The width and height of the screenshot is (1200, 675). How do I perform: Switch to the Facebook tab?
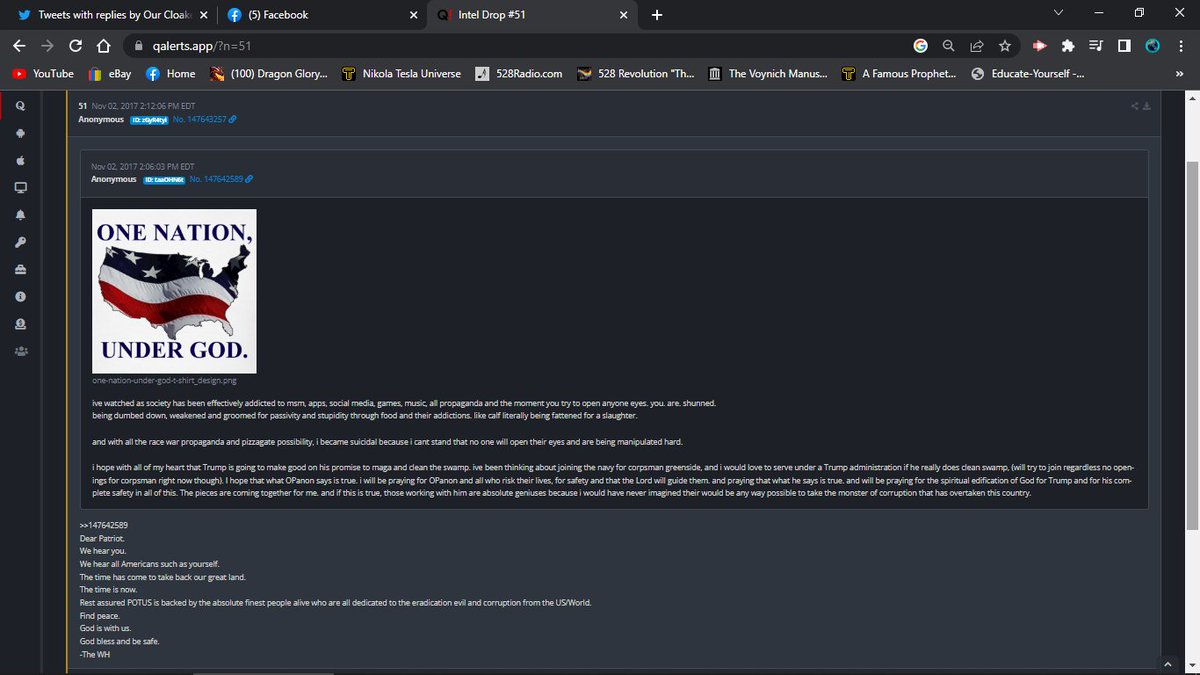tap(320, 15)
